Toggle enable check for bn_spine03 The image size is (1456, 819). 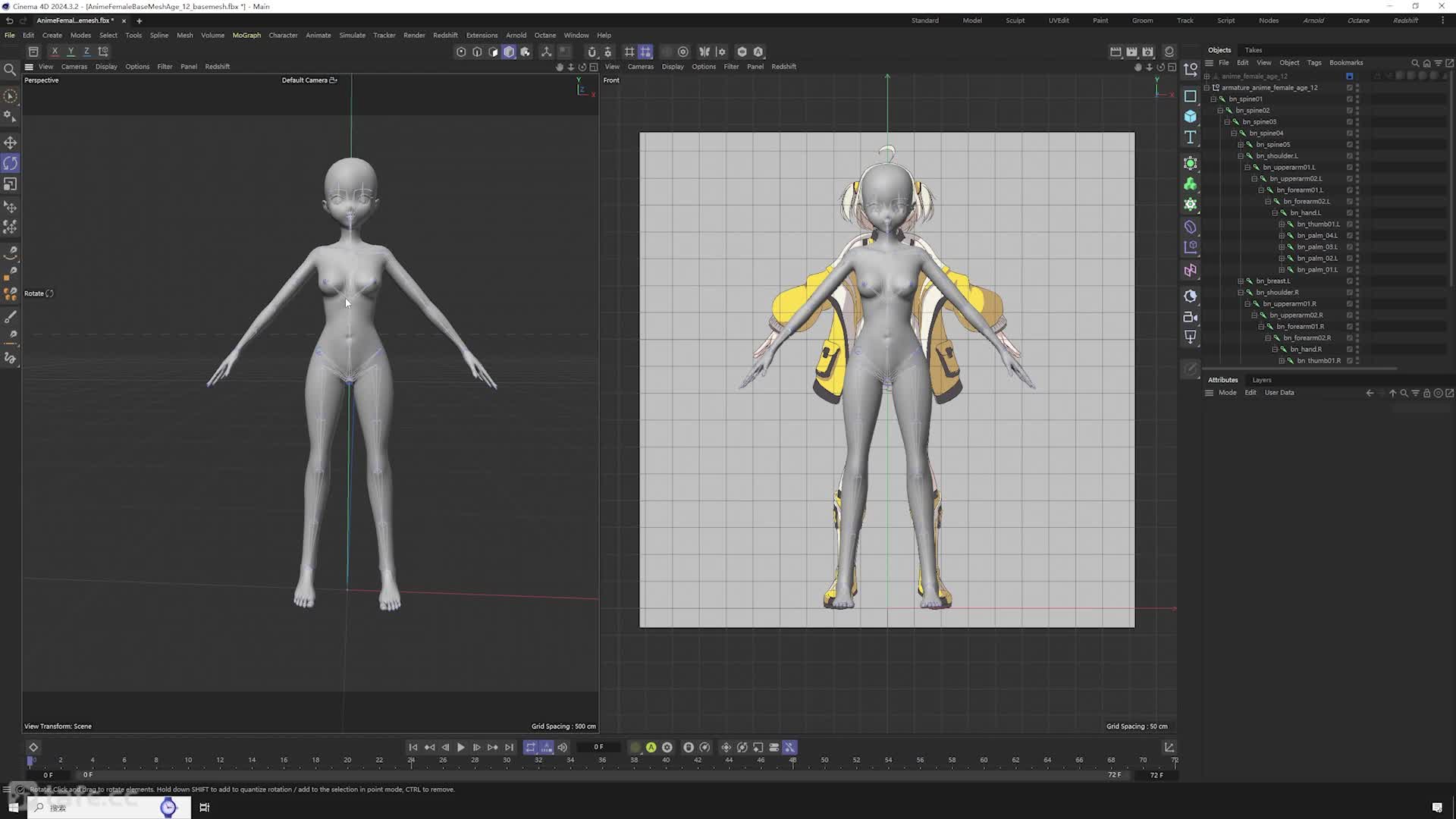pyautogui.click(x=1350, y=122)
